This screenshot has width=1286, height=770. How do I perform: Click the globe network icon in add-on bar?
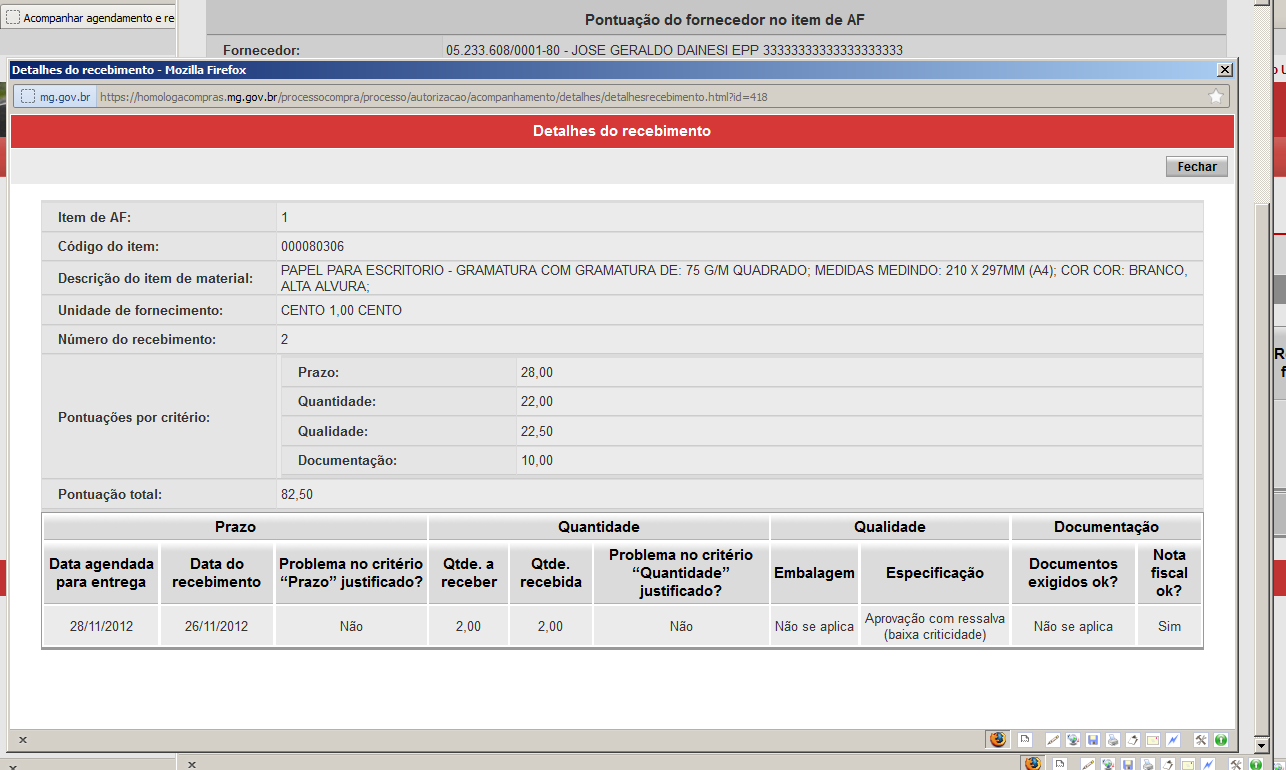pyautogui.click(x=1073, y=740)
